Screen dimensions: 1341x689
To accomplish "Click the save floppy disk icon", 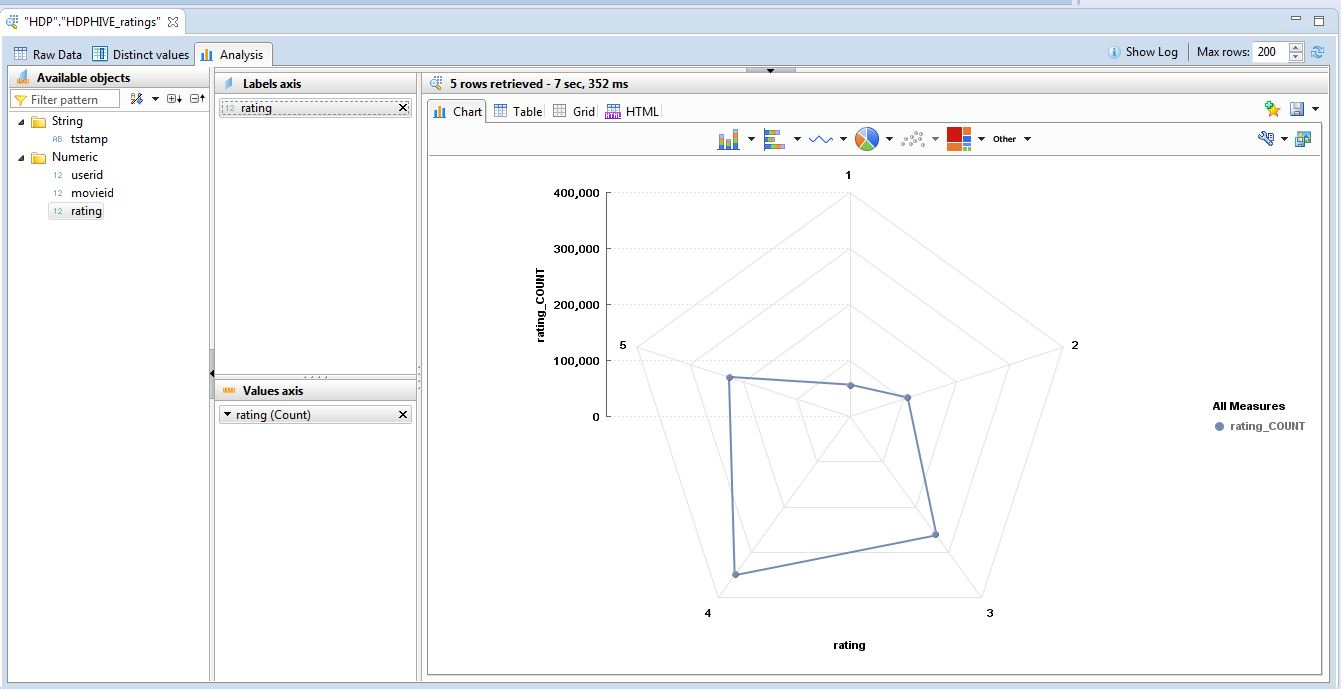I will (1297, 110).
